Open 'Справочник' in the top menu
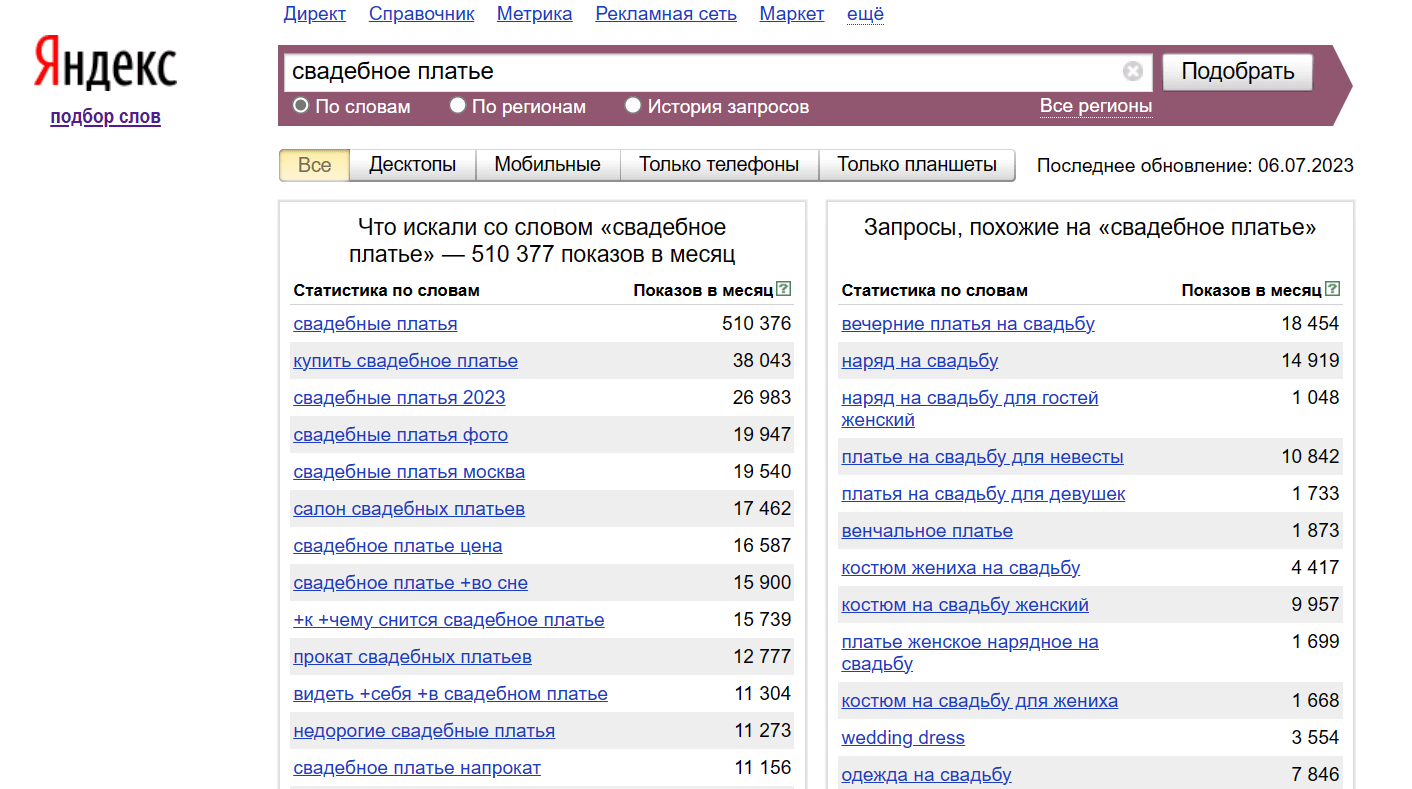This screenshot has height=789, width=1412. tap(421, 14)
